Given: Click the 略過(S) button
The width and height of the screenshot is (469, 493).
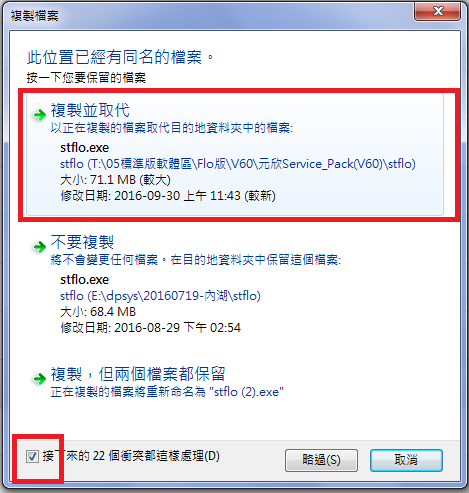Looking at the screenshot, I should click(x=321, y=460).
